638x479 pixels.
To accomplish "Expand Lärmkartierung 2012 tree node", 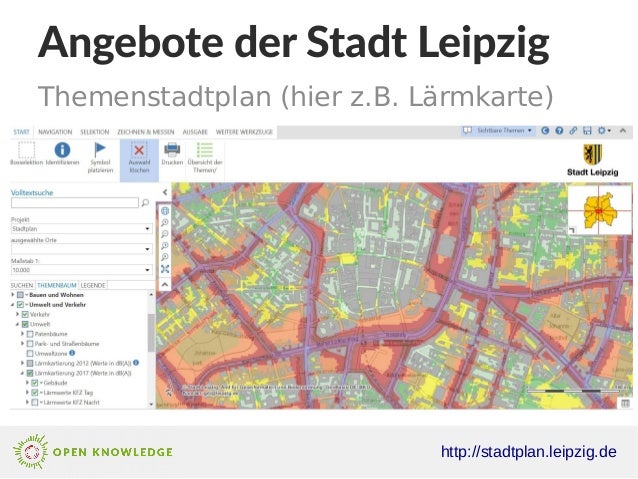I will 23,363.
